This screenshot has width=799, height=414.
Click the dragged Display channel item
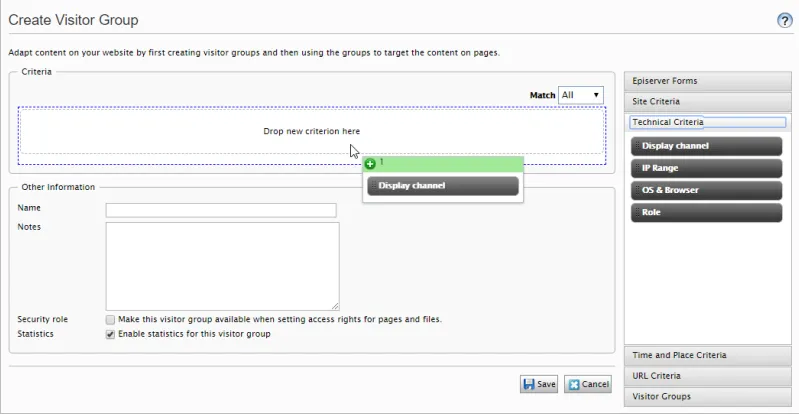(x=443, y=186)
